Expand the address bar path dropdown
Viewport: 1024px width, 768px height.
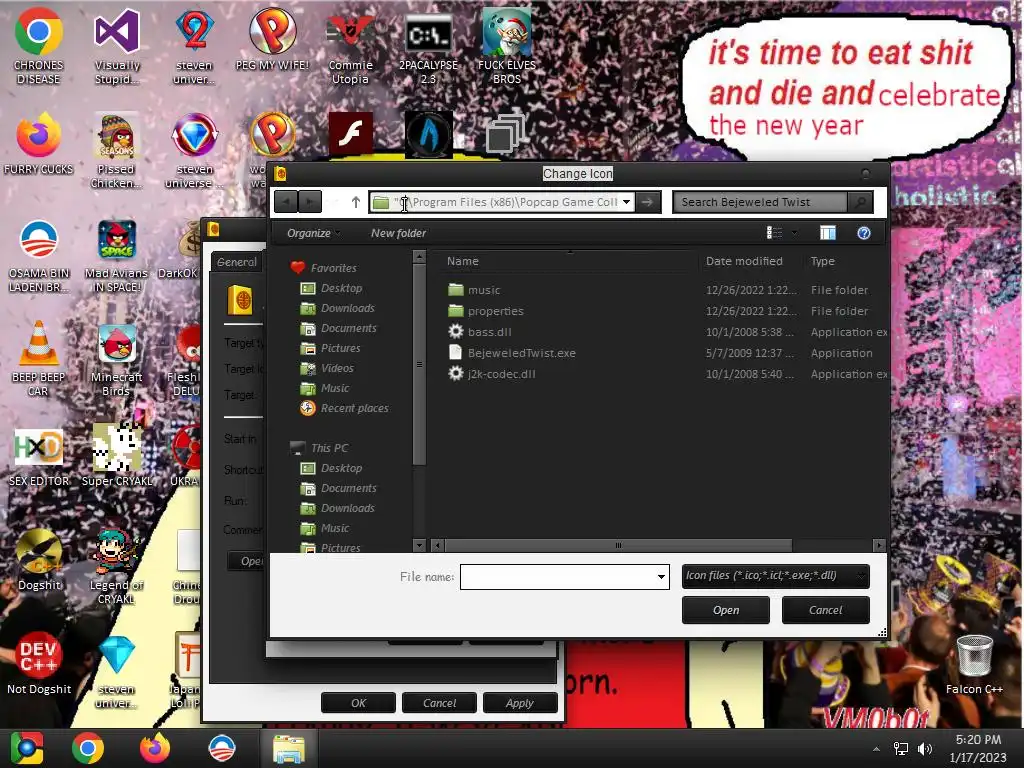point(626,202)
